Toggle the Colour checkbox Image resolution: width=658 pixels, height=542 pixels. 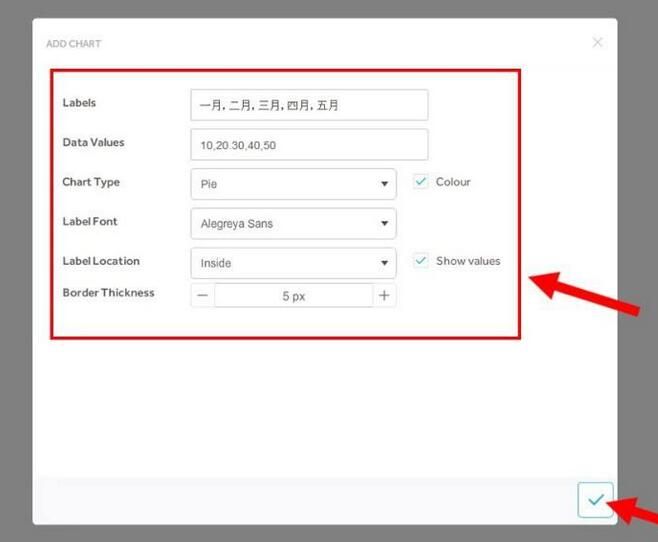[x=421, y=182]
